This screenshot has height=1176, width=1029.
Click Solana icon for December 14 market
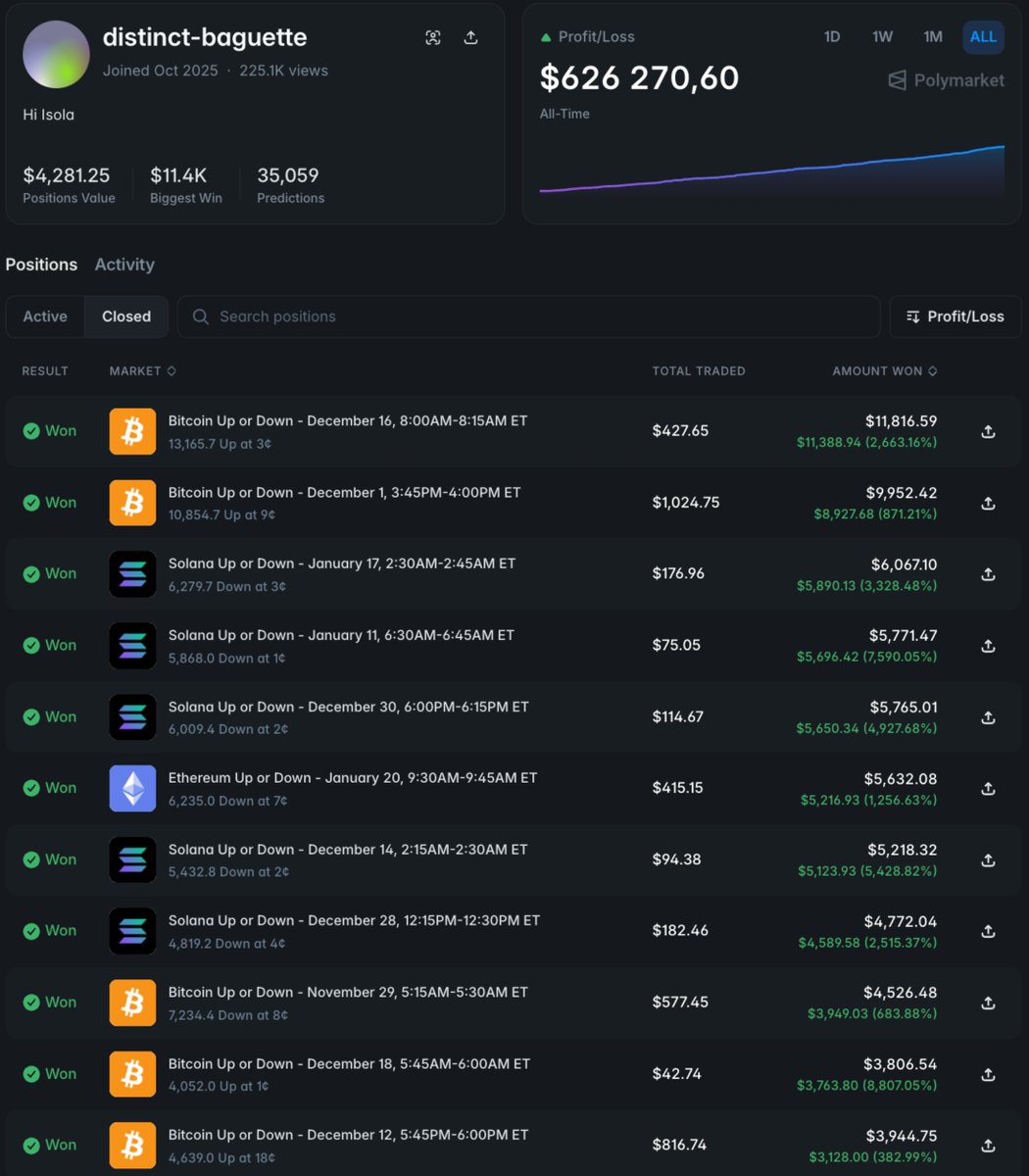132,859
